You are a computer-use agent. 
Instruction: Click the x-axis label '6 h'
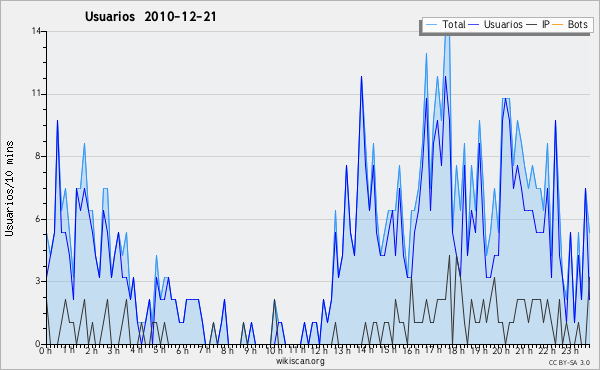(x=182, y=350)
